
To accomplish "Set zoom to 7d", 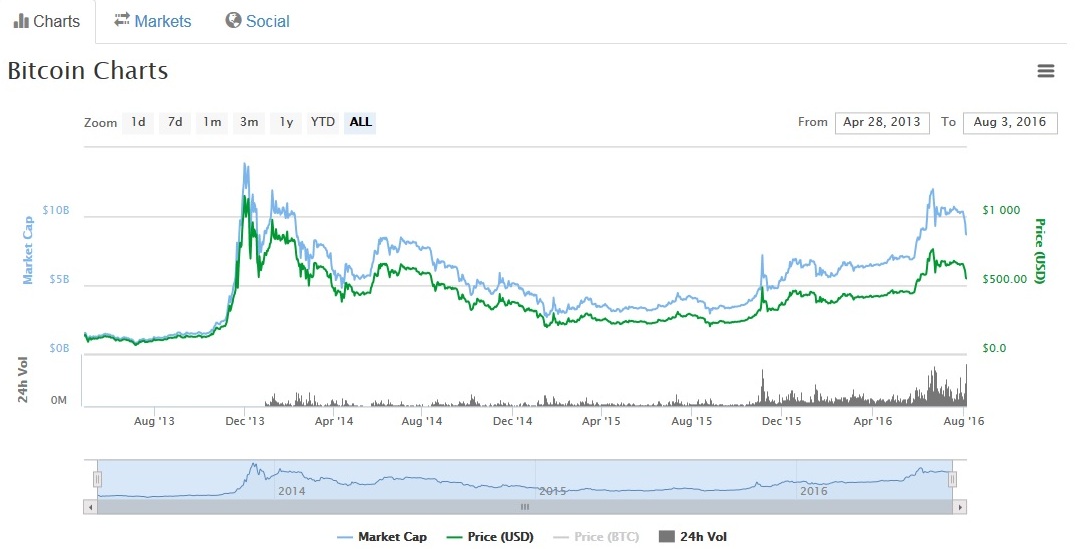I will pyautogui.click(x=175, y=123).
